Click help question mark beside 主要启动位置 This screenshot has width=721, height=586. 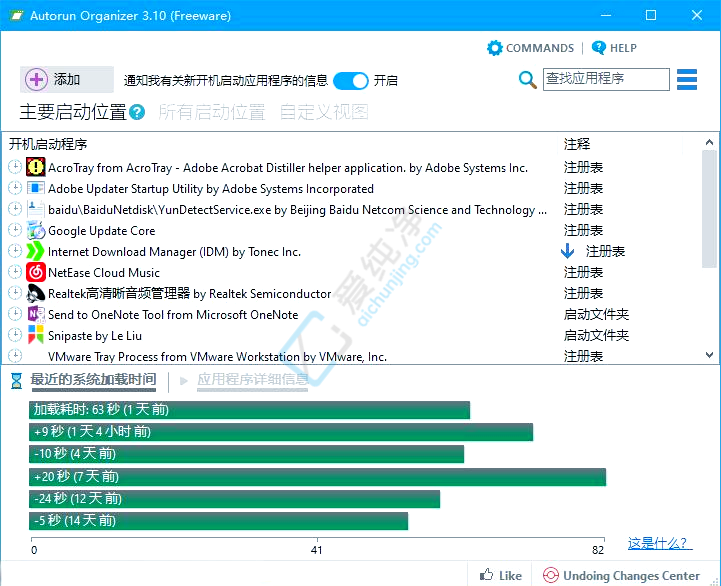coord(137,112)
